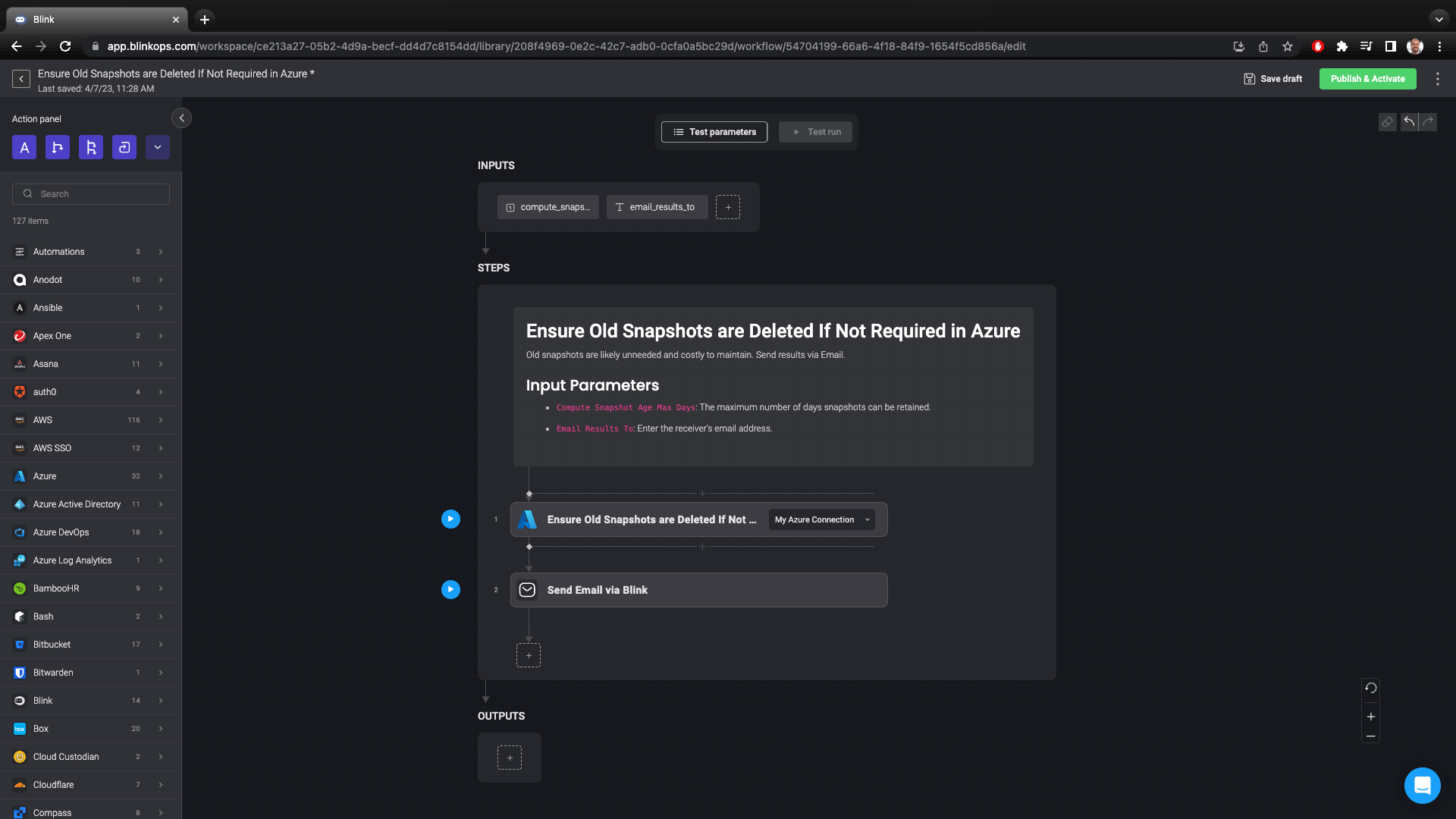Click the eraser tool above the canvas
Image resolution: width=1456 pixels, height=819 pixels.
coord(1387,122)
